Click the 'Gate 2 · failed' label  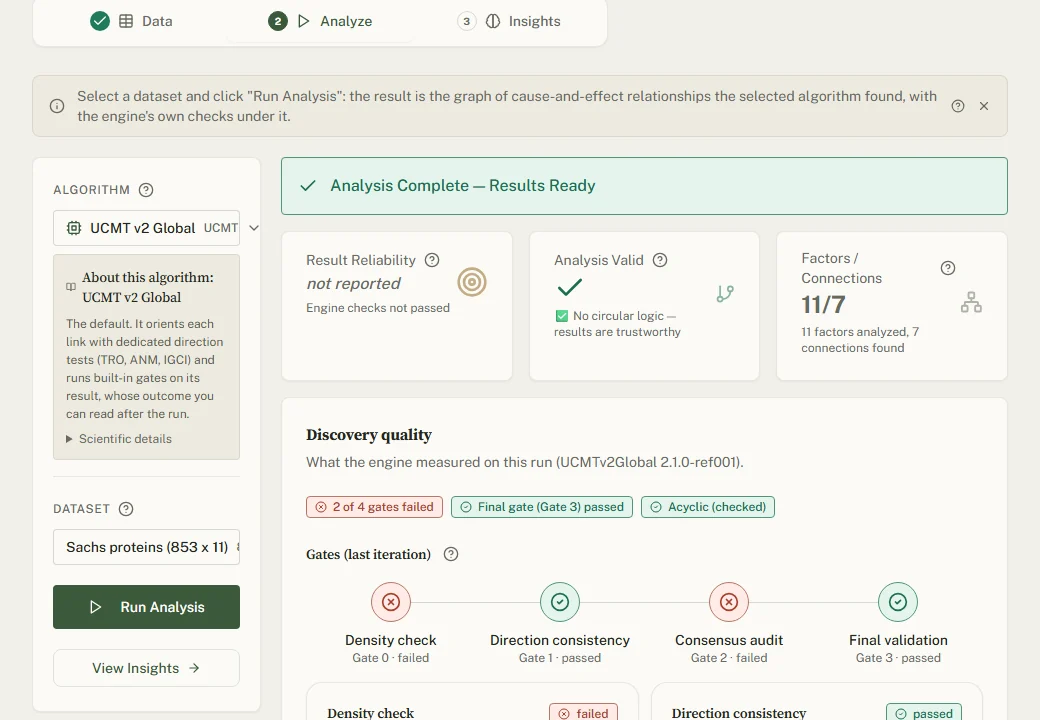coord(729,658)
